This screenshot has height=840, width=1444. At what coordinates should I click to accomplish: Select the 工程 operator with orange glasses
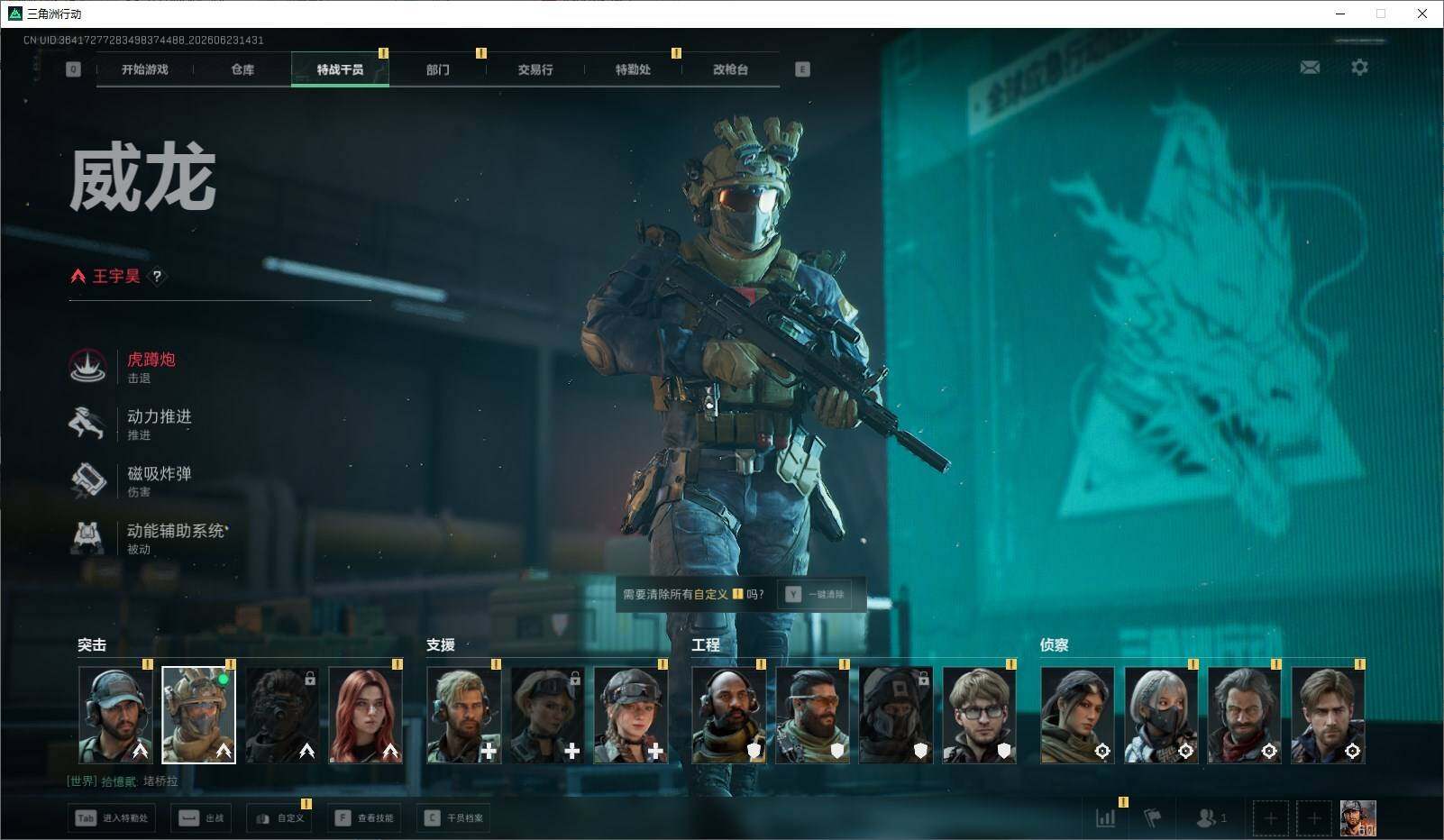tap(812, 715)
